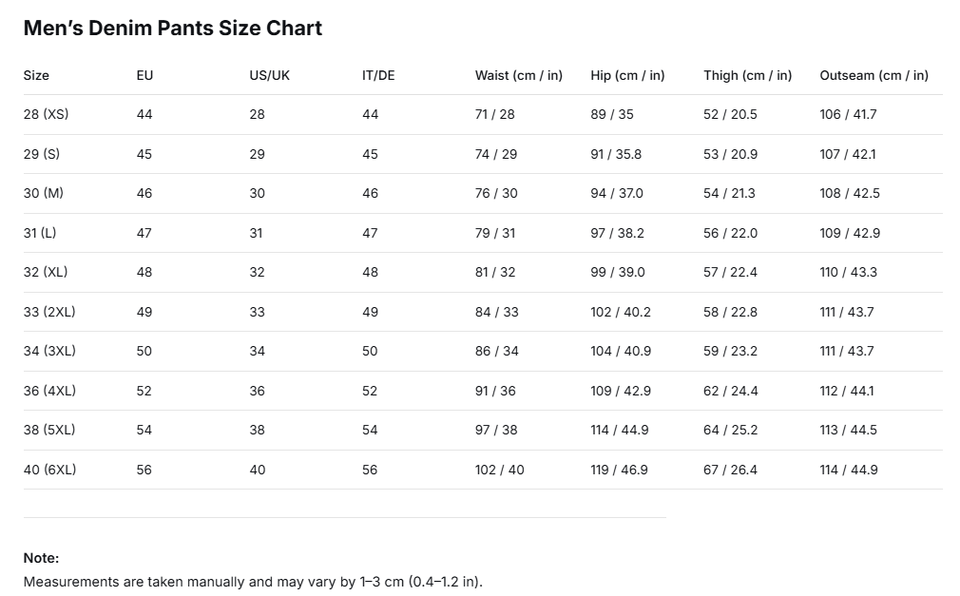Select the 40 (6XL) size cell
The height and width of the screenshot is (596, 960).
[x=50, y=469]
